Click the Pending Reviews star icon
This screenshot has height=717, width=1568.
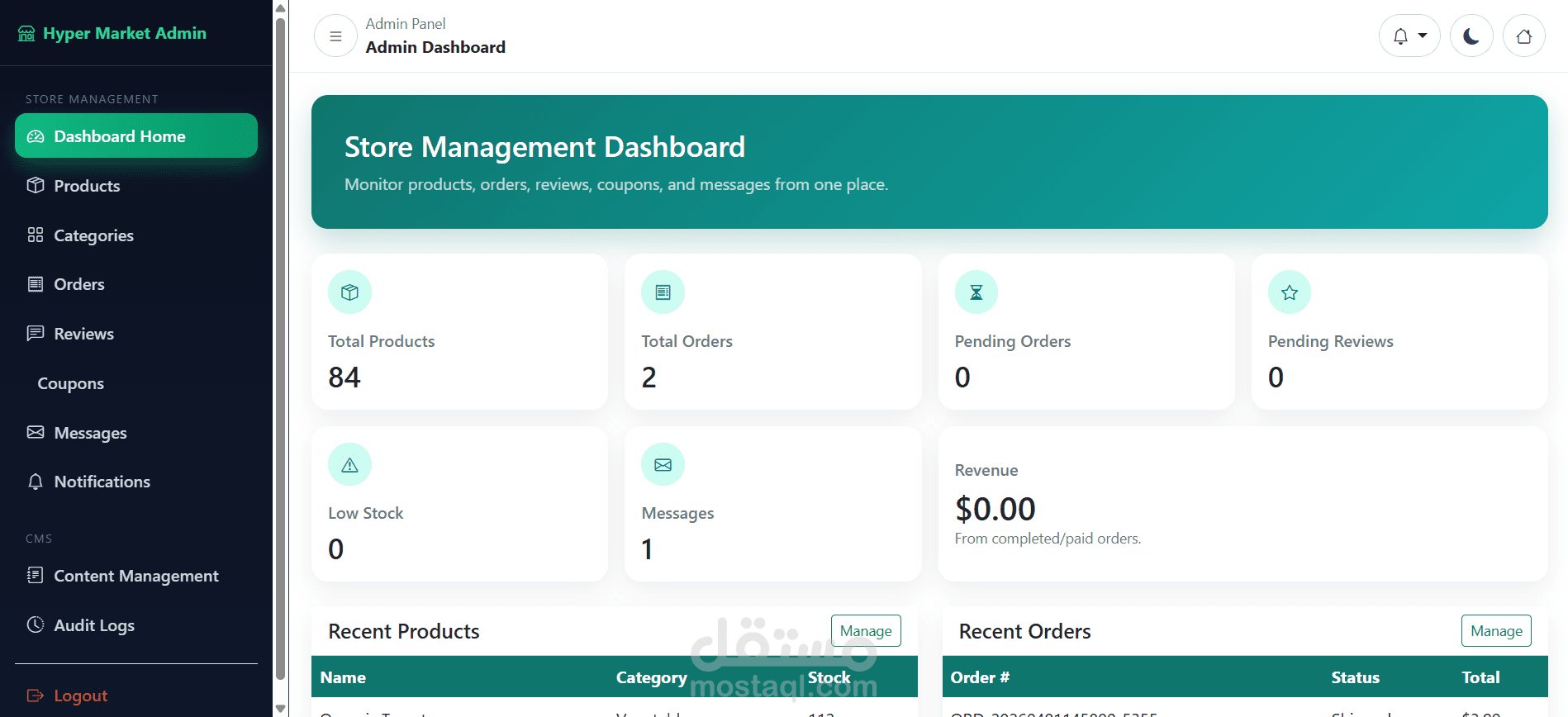tap(1289, 292)
